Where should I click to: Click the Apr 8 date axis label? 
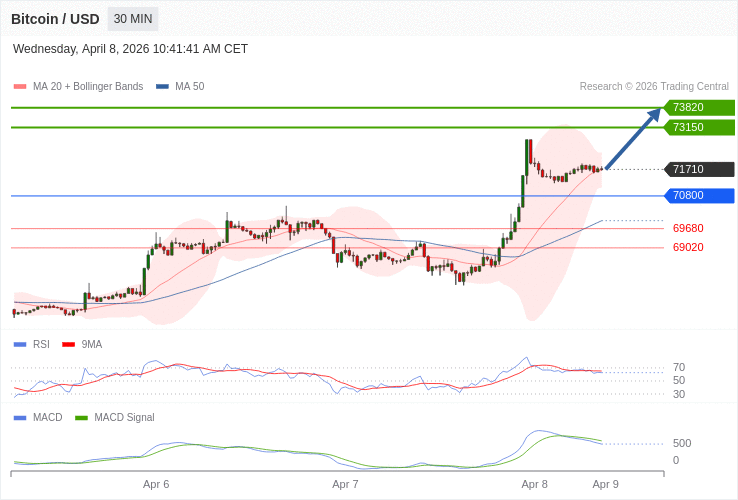535,484
